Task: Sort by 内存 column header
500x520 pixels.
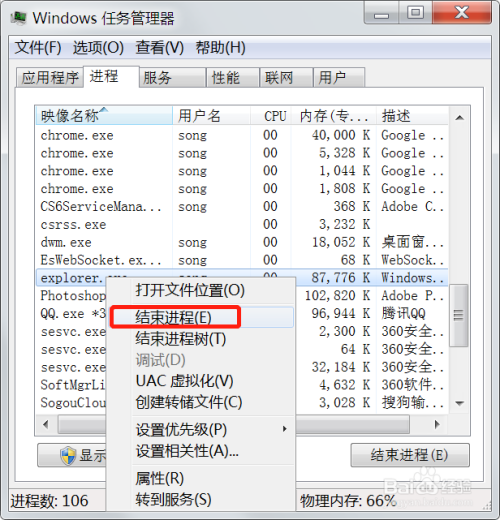Action: coord(334,116)
